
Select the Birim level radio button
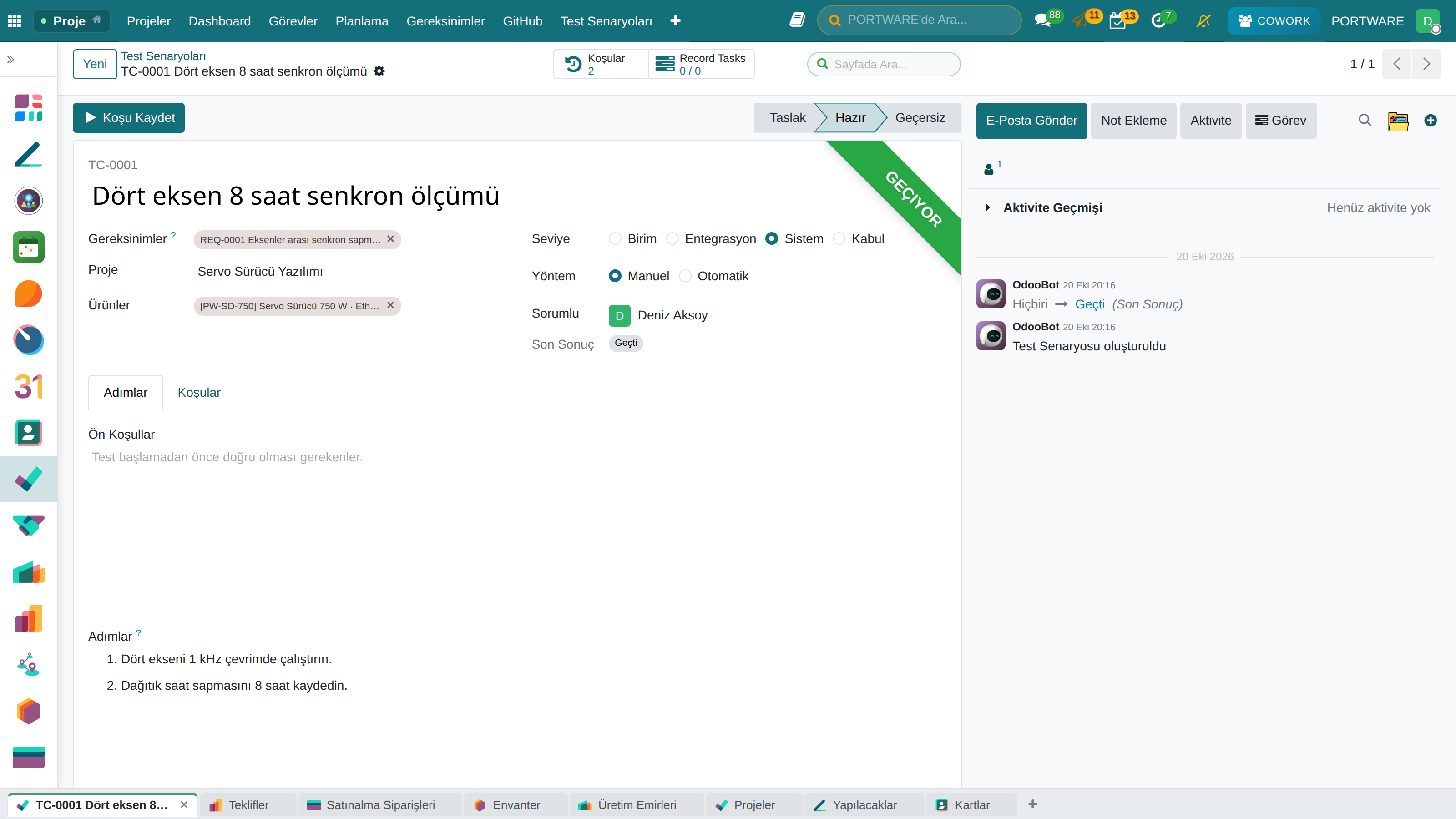pos(615,238)
